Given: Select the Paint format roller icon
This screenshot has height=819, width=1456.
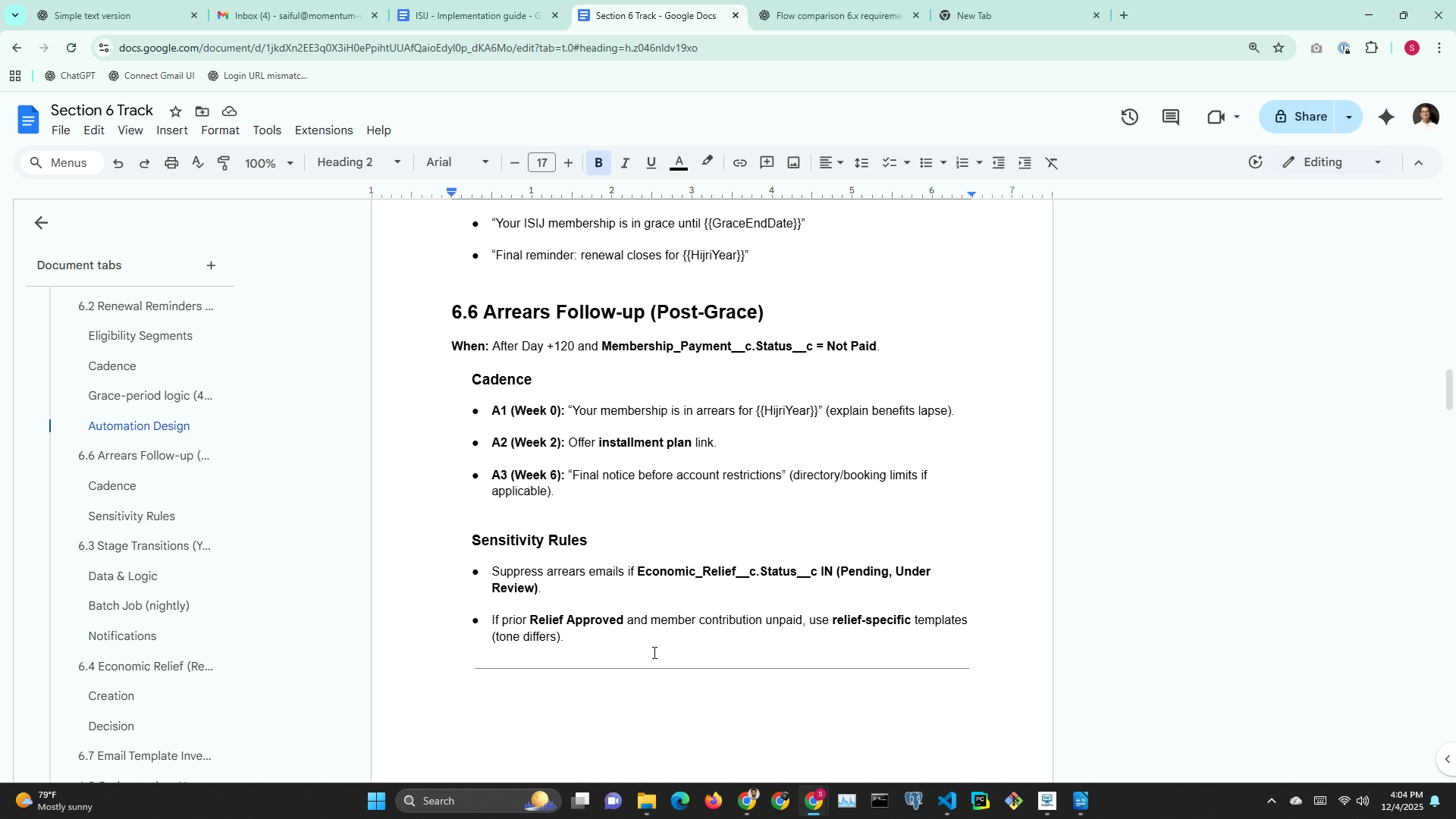Looking at the screenshot, I should pyautogui.click(x=224, y=163).
